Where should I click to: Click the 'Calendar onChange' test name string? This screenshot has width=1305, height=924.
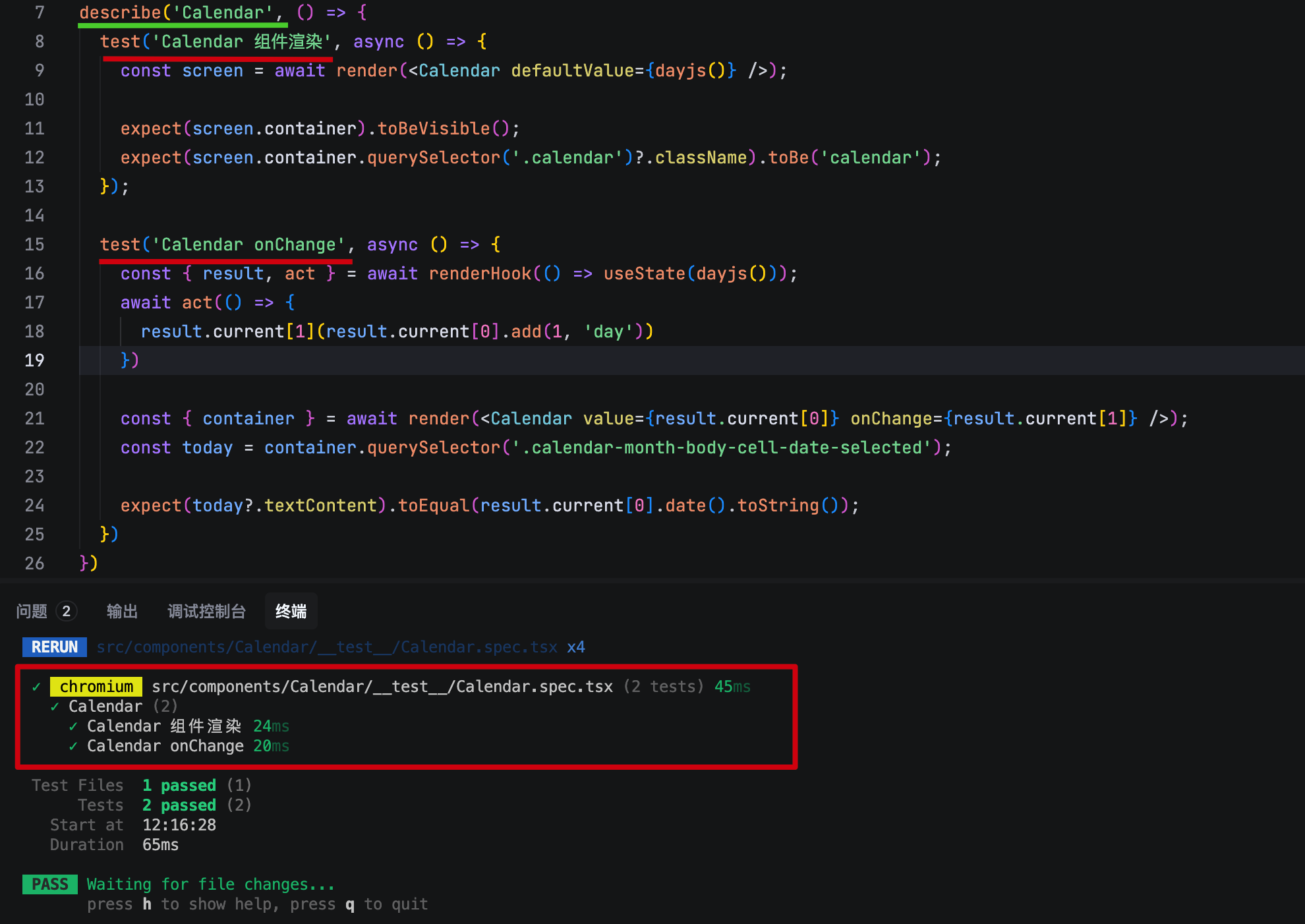[x=248, y=245]
